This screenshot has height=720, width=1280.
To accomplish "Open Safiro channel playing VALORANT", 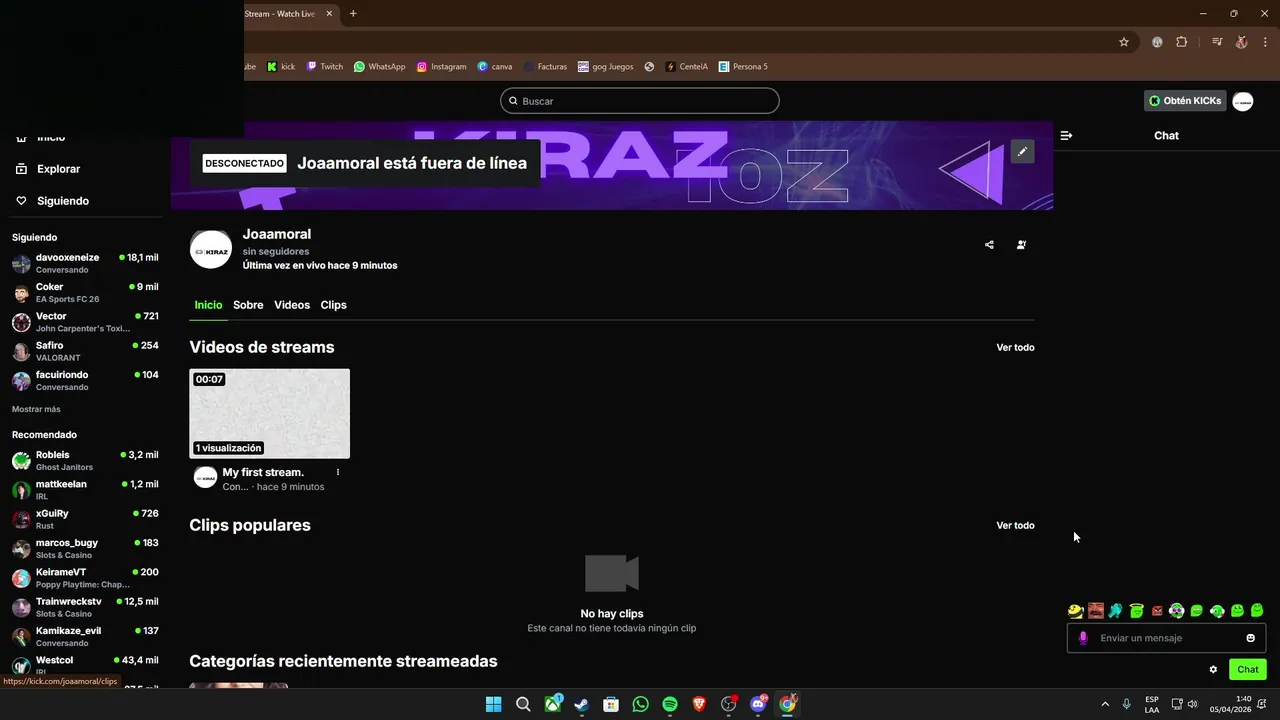I will pos(85,352).
